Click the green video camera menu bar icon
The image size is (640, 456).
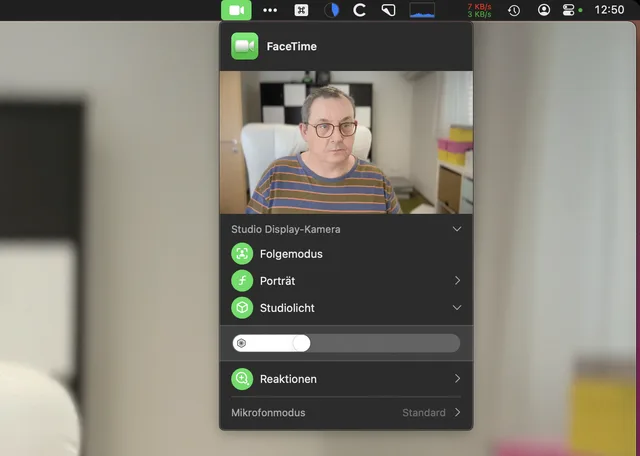[236, 10]
